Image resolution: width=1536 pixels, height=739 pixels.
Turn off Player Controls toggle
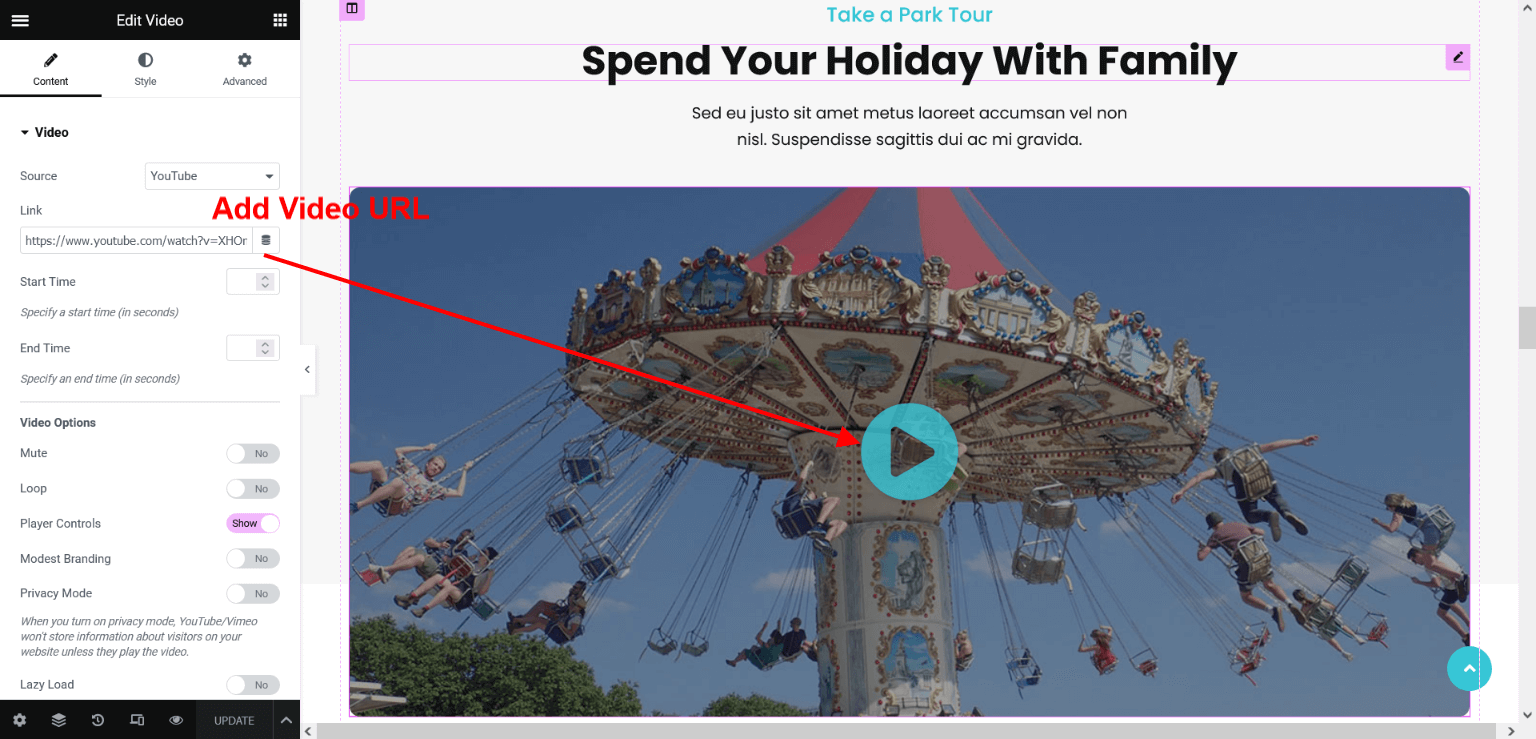(253, 523)
